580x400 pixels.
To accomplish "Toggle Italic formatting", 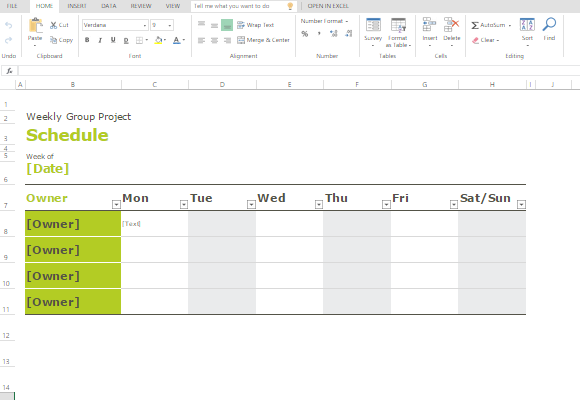I will 100,40.
